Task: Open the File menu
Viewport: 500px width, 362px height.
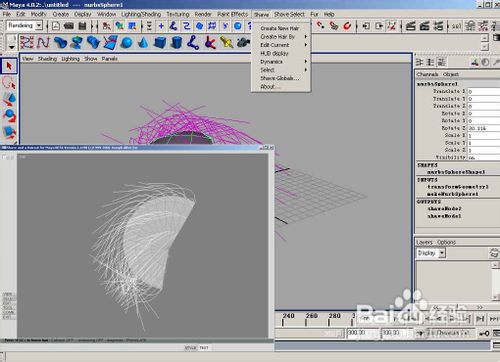Action: tap(7, 14)
